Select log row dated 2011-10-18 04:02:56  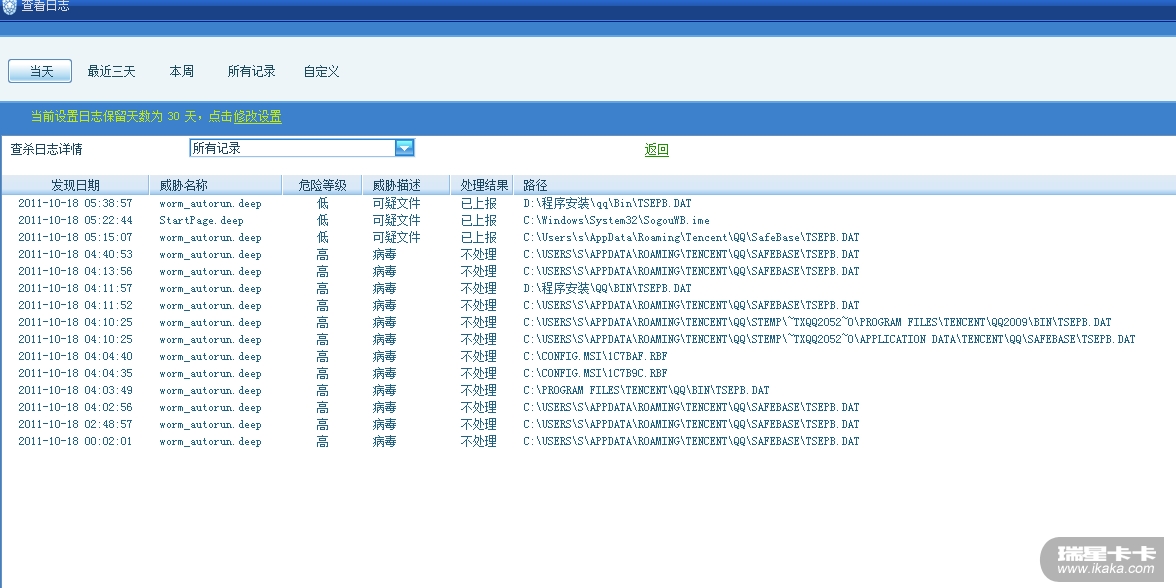pos(588,407)
